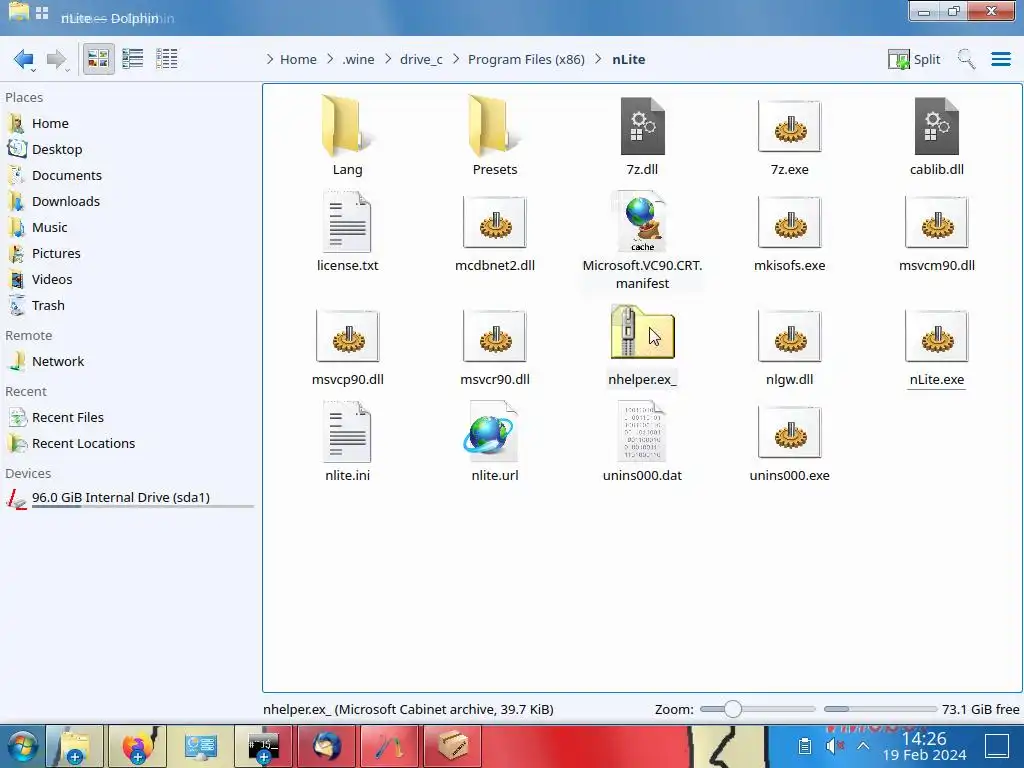Image resolution: width=1024 pixels, height=768 pixels.
Task: Open the clock showing 14:26
Action: coord(924,746)
